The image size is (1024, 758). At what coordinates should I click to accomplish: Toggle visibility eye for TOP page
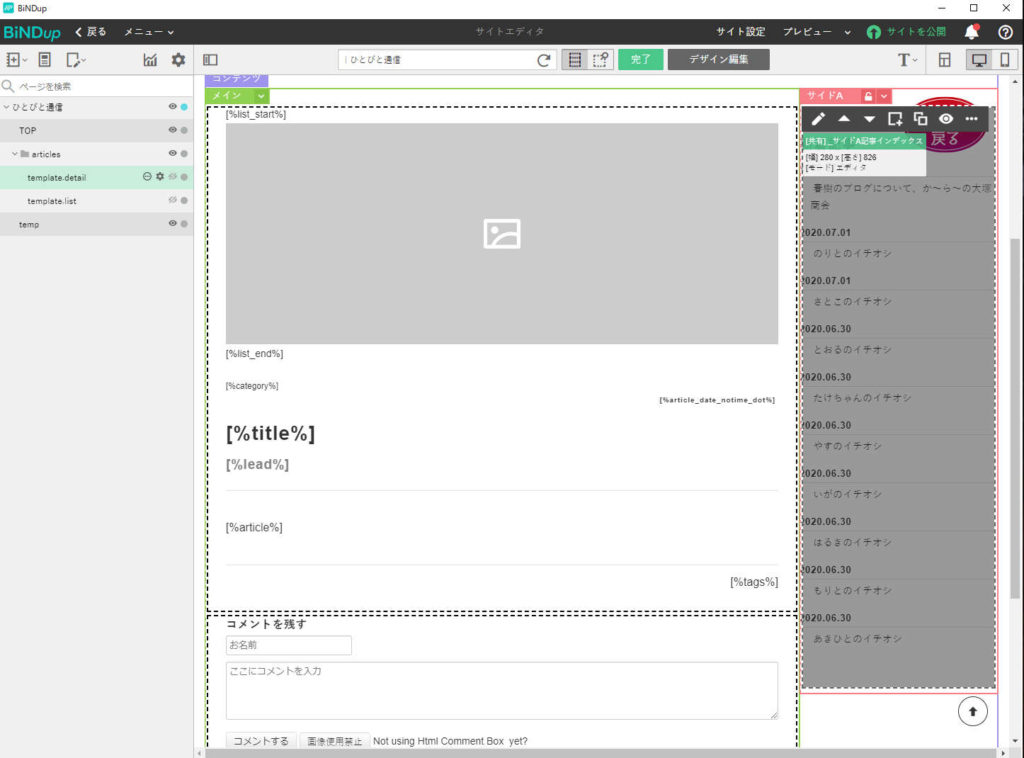coord(172,130)
